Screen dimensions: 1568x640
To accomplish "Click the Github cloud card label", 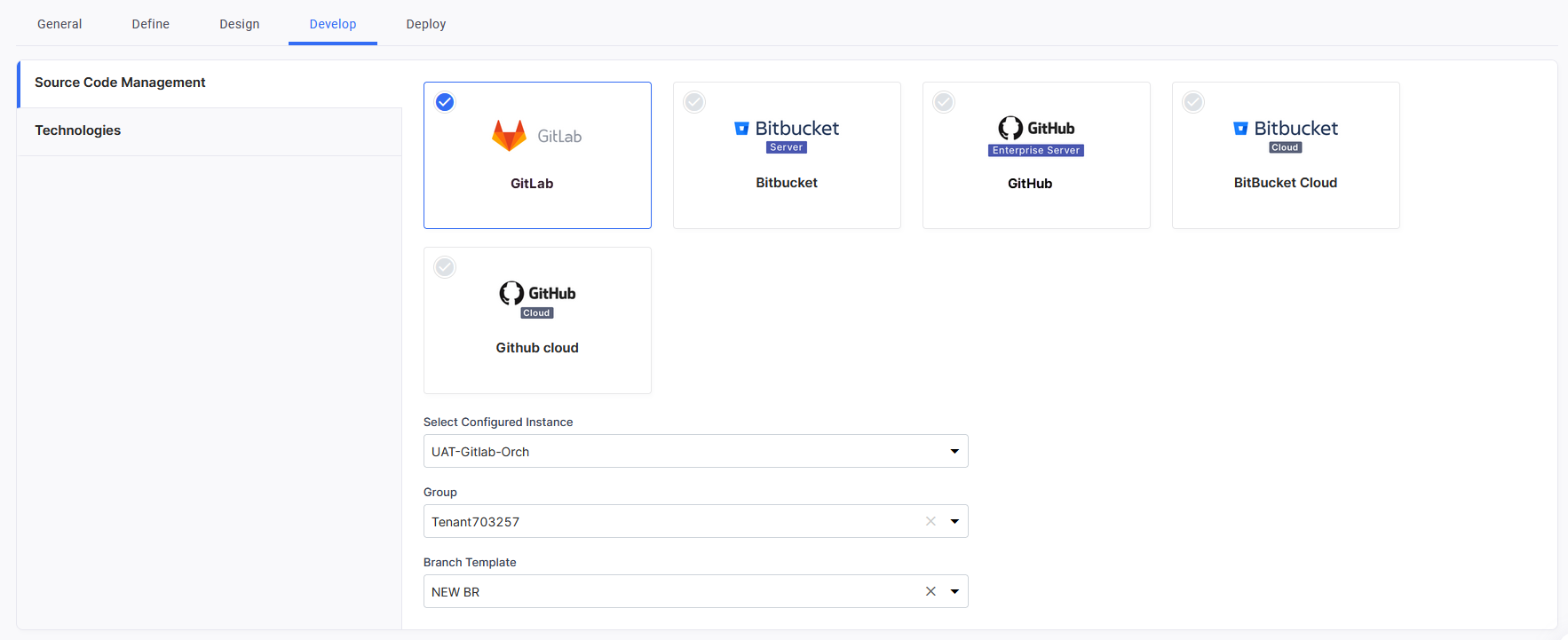I will [537, 348].
